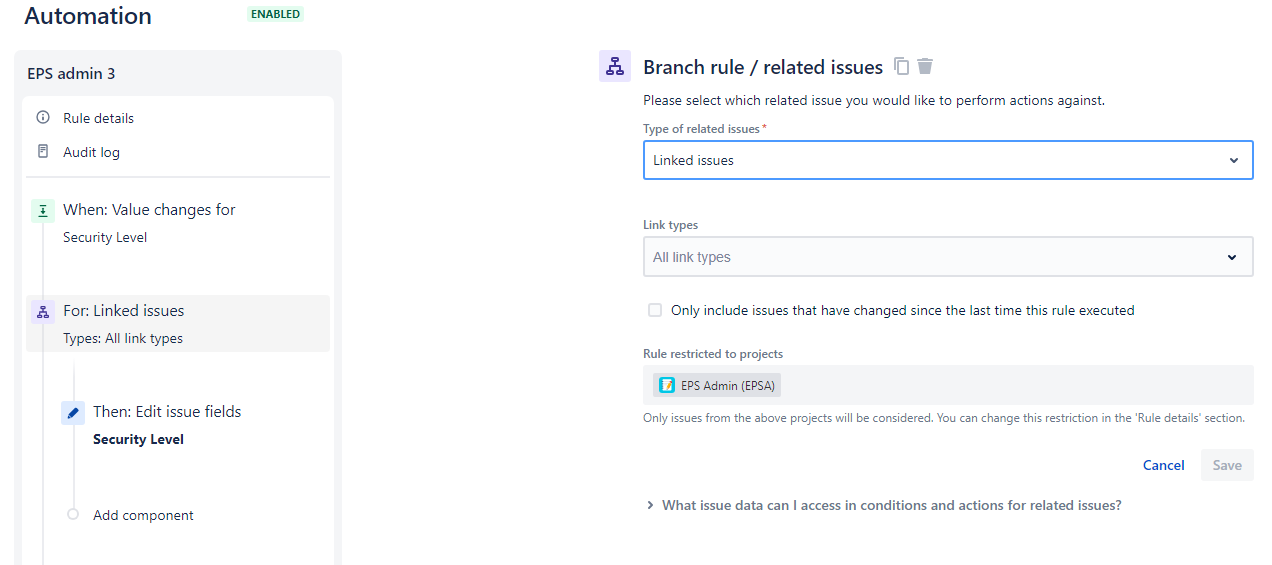Screen dimensions: 1272x565
Task: Click the Rule details info icon
Action: 43,118
